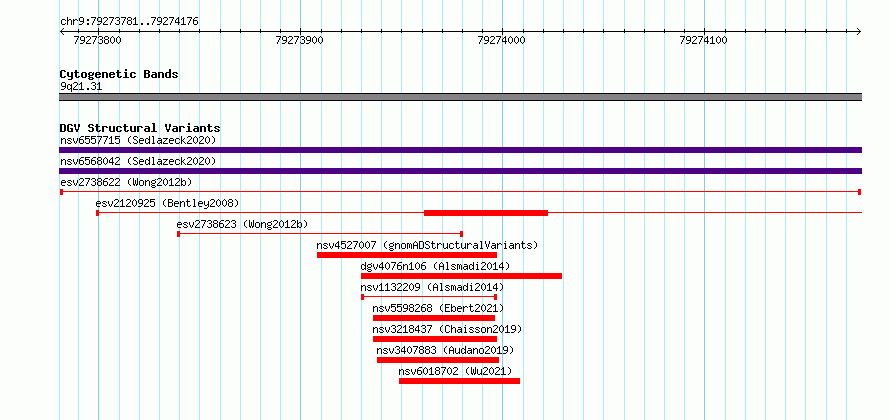
Task: Click the right arrowhead of the ruler
Action: pos(859,31)
